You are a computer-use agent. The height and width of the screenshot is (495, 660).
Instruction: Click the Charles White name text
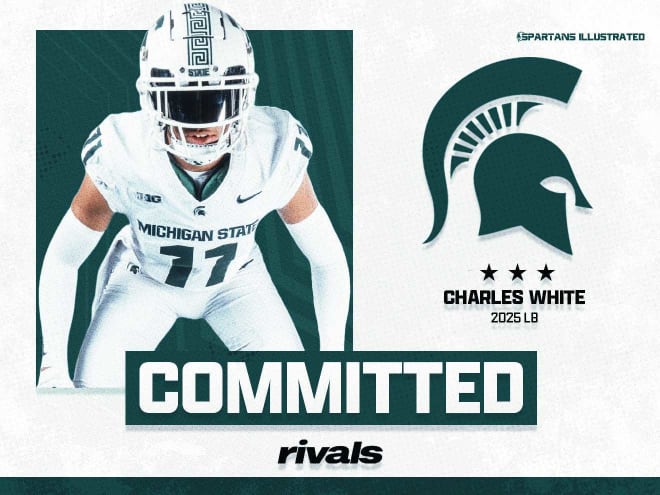pos(514,298)
